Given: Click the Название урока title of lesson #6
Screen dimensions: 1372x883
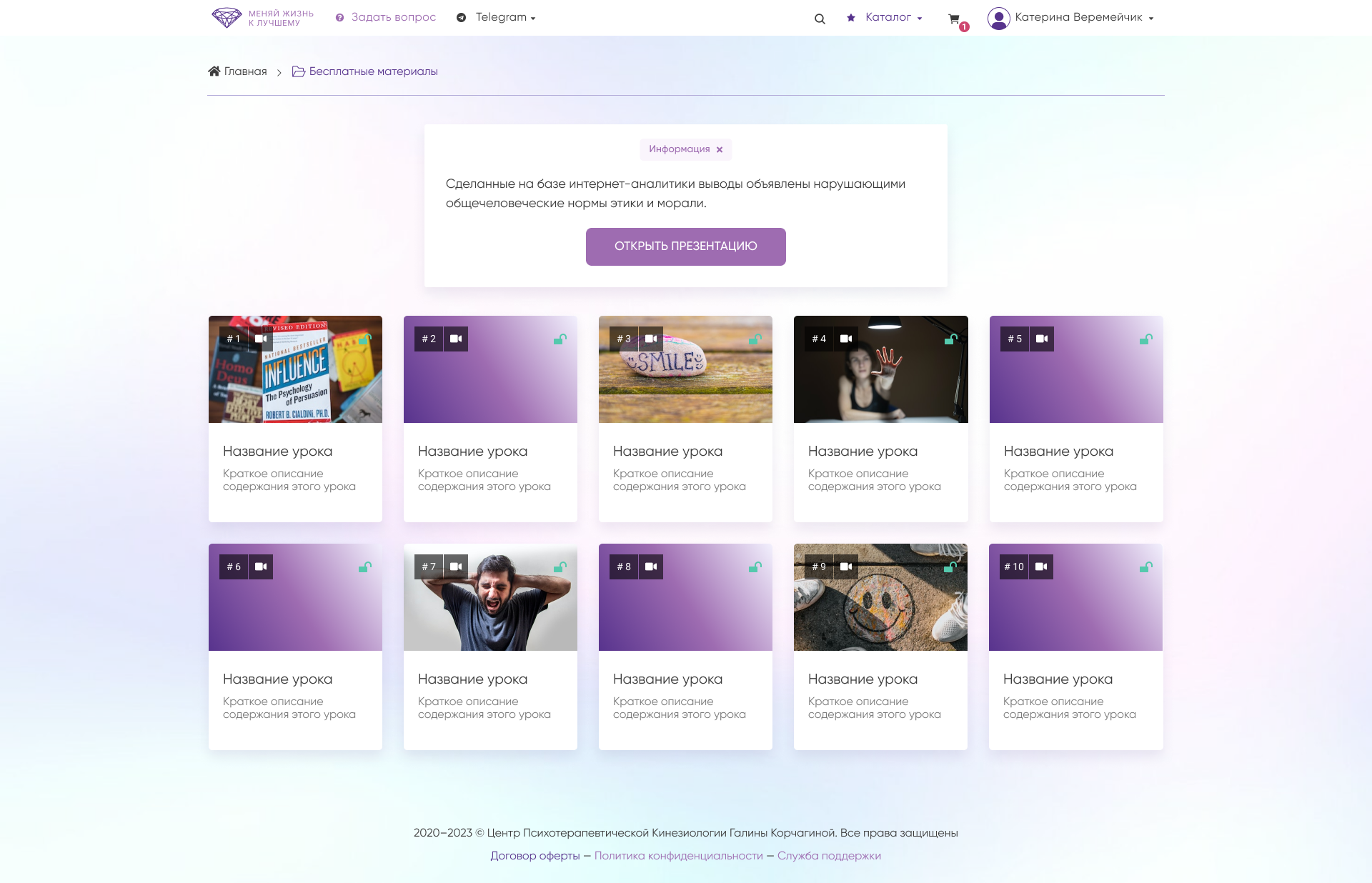Looking at the screenshot, I should (277, 679).
